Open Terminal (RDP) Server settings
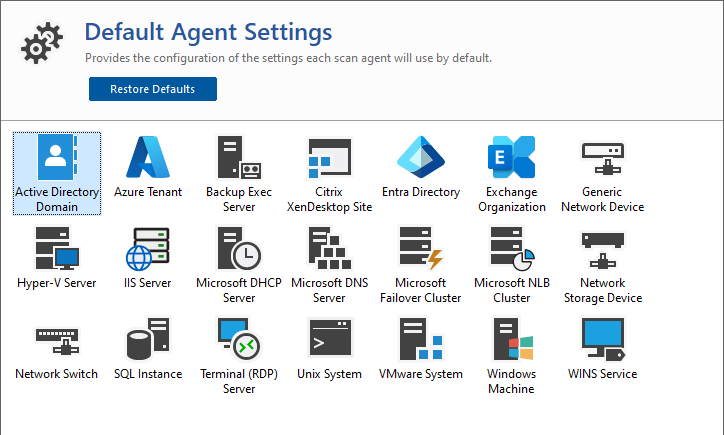This screenshot has height=435, width=724. pyautogui.click(x=239, y=339)
